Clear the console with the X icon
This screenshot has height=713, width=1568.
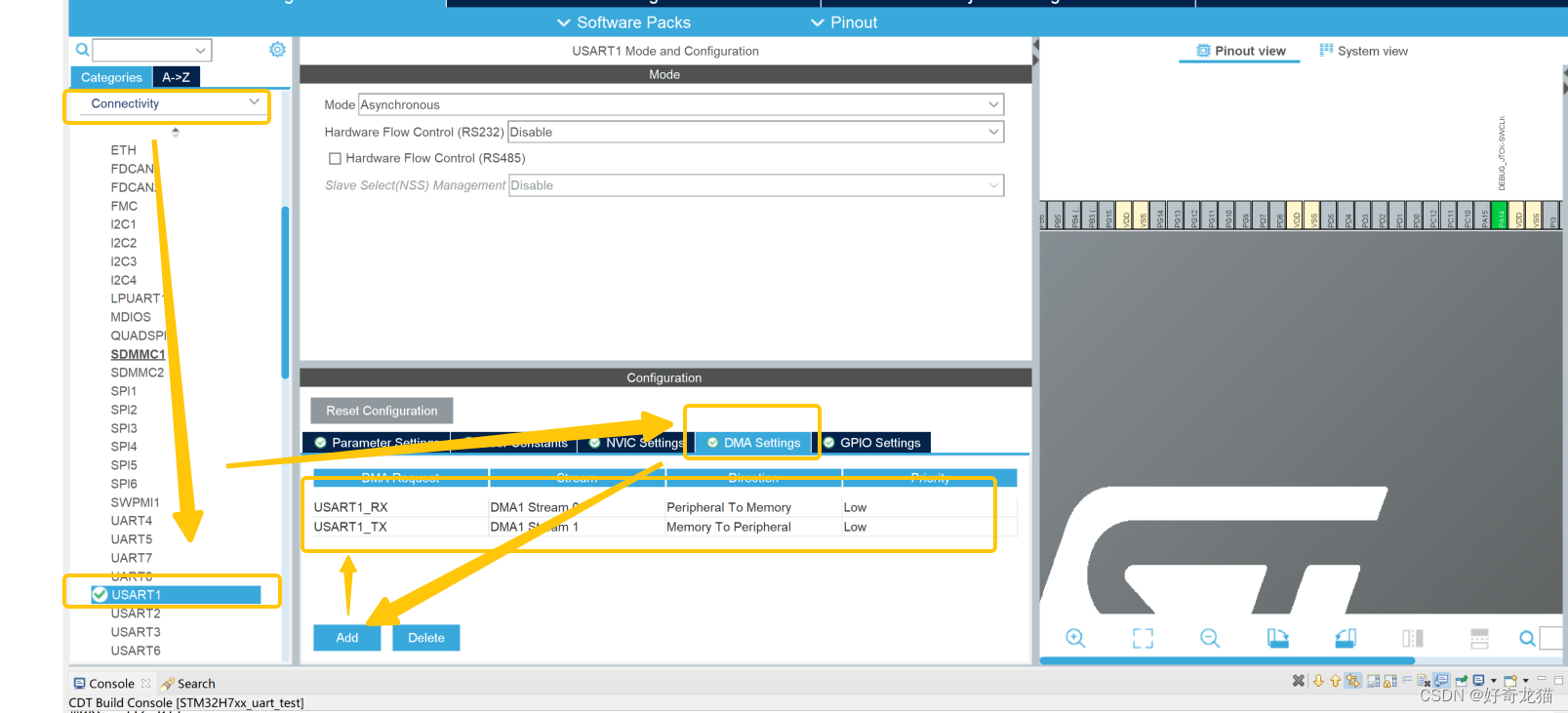coord(1299,681)
